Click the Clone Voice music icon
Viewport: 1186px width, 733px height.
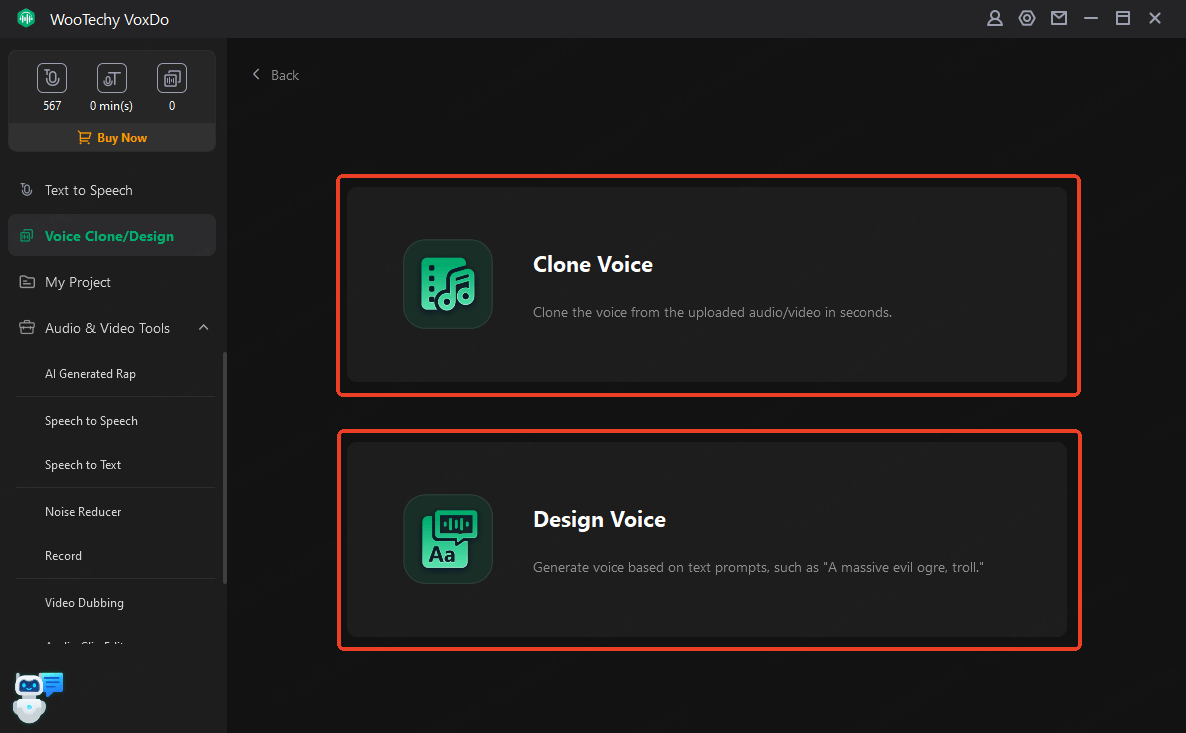447,284
